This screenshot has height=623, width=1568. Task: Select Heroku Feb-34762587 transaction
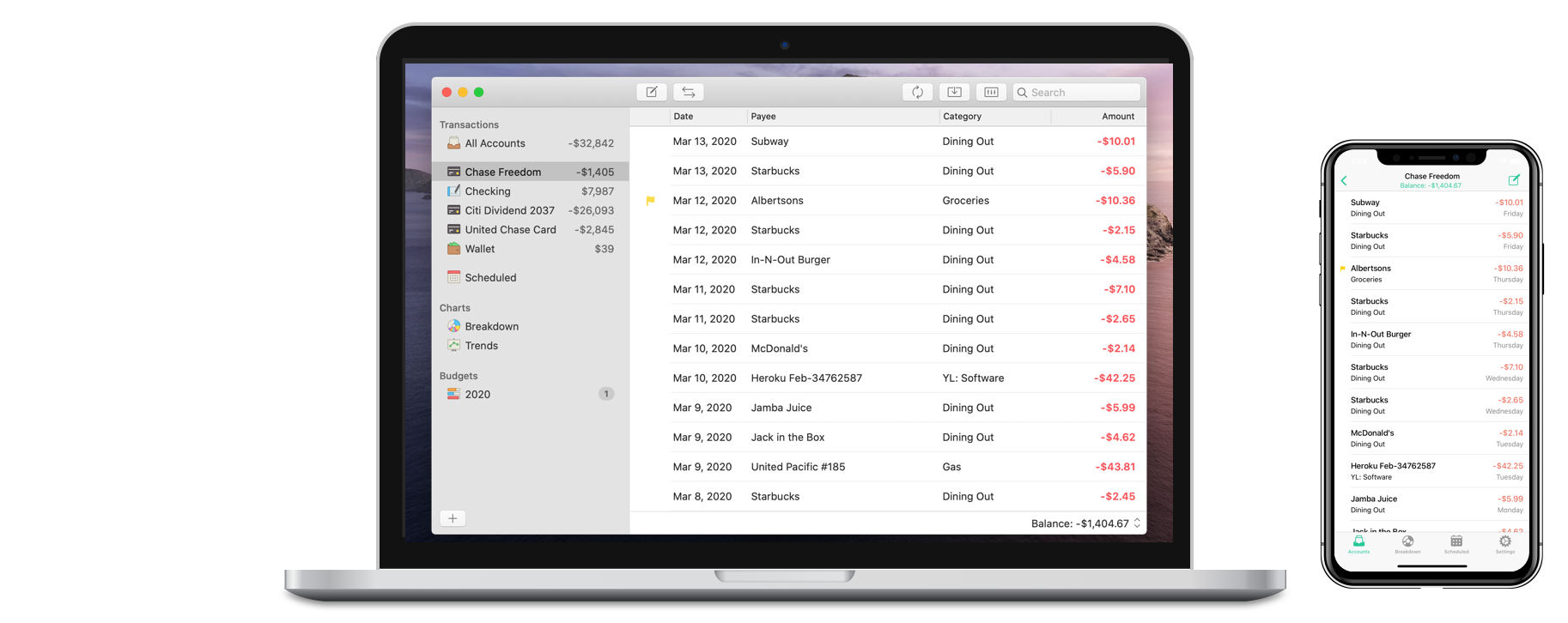point(888,378)
